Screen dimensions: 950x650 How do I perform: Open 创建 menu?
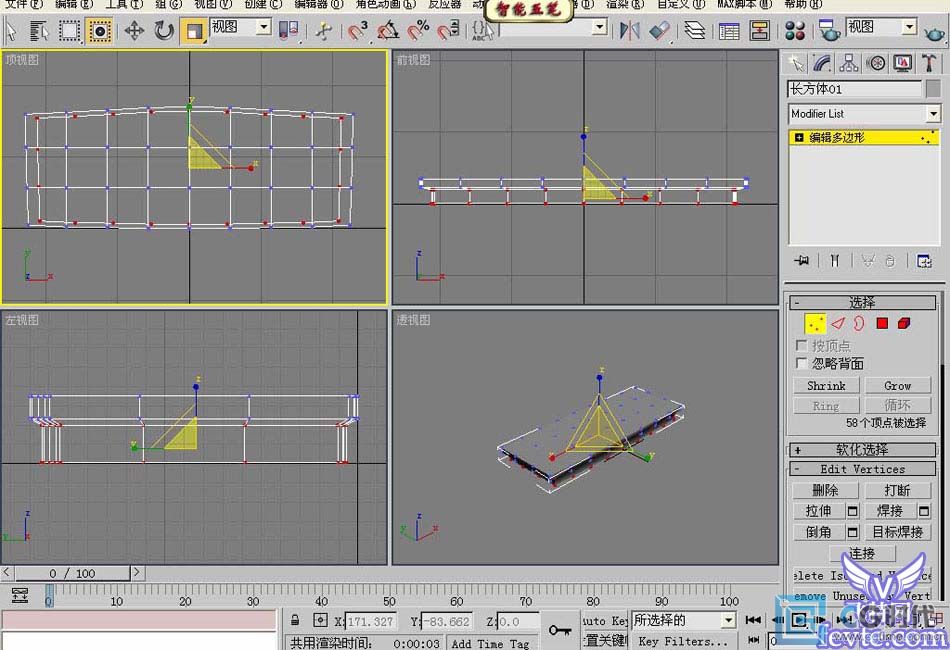point(263,4)
